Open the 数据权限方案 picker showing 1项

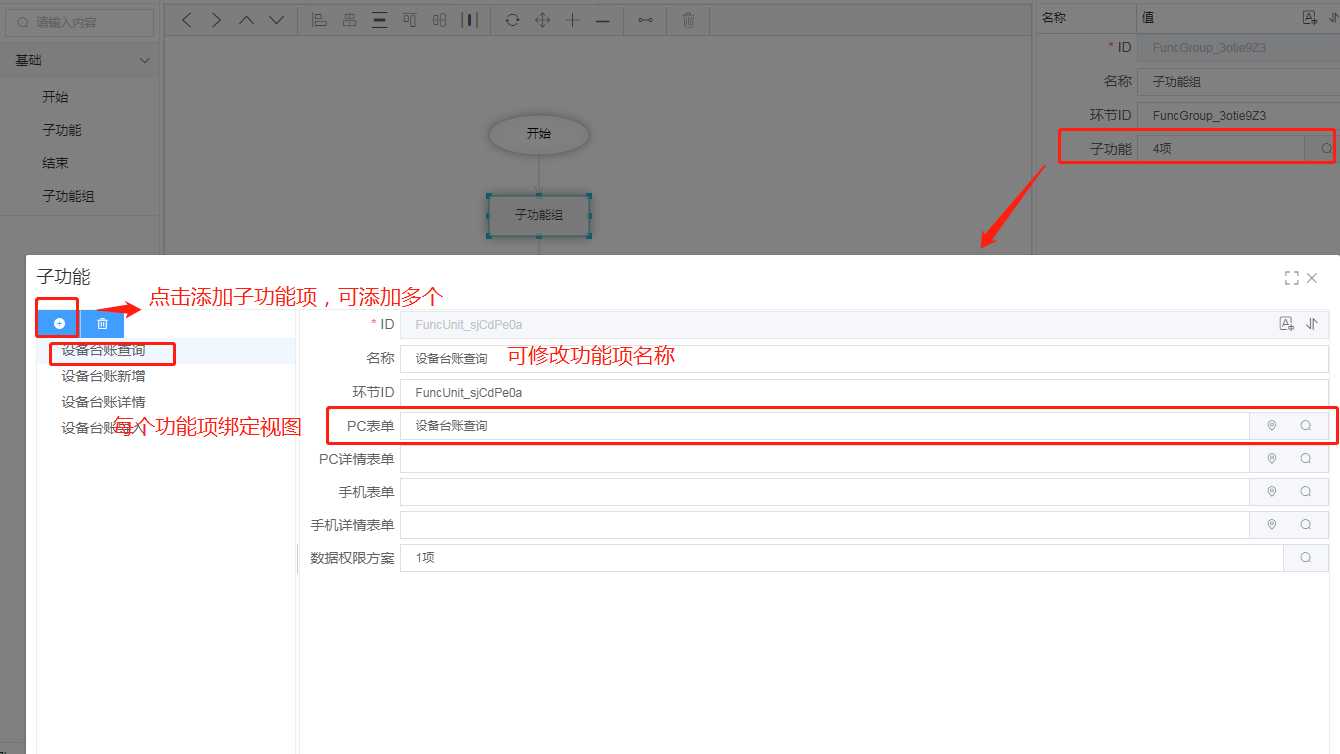[1306, 558]
